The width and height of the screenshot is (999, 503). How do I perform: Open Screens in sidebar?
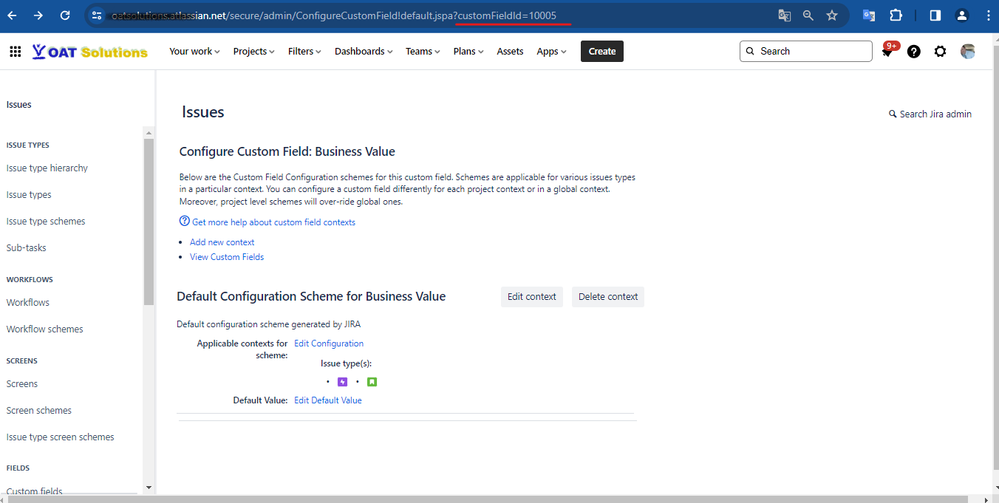point(22,384)
